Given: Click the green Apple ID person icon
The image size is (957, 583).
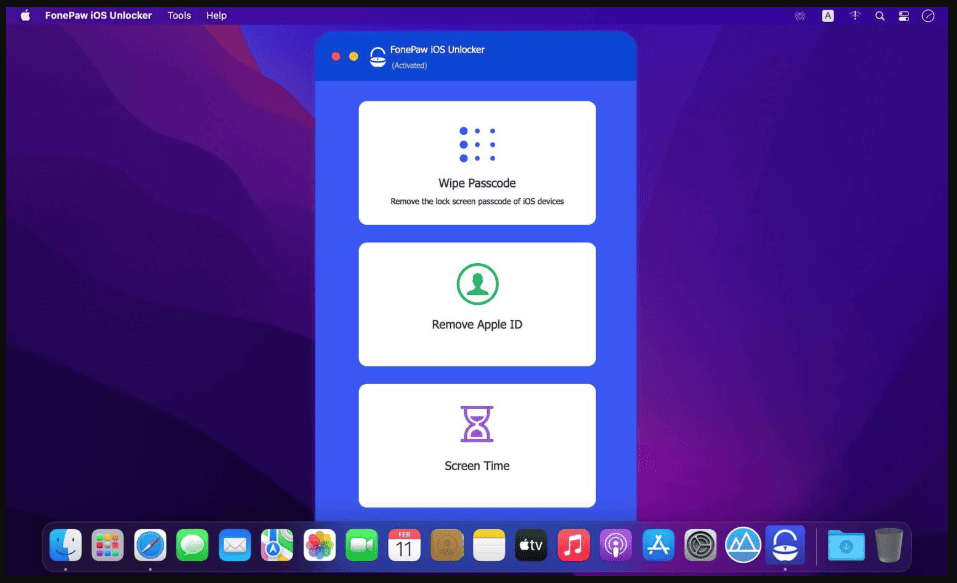Looking at the screenshot, I should point(477,284).
